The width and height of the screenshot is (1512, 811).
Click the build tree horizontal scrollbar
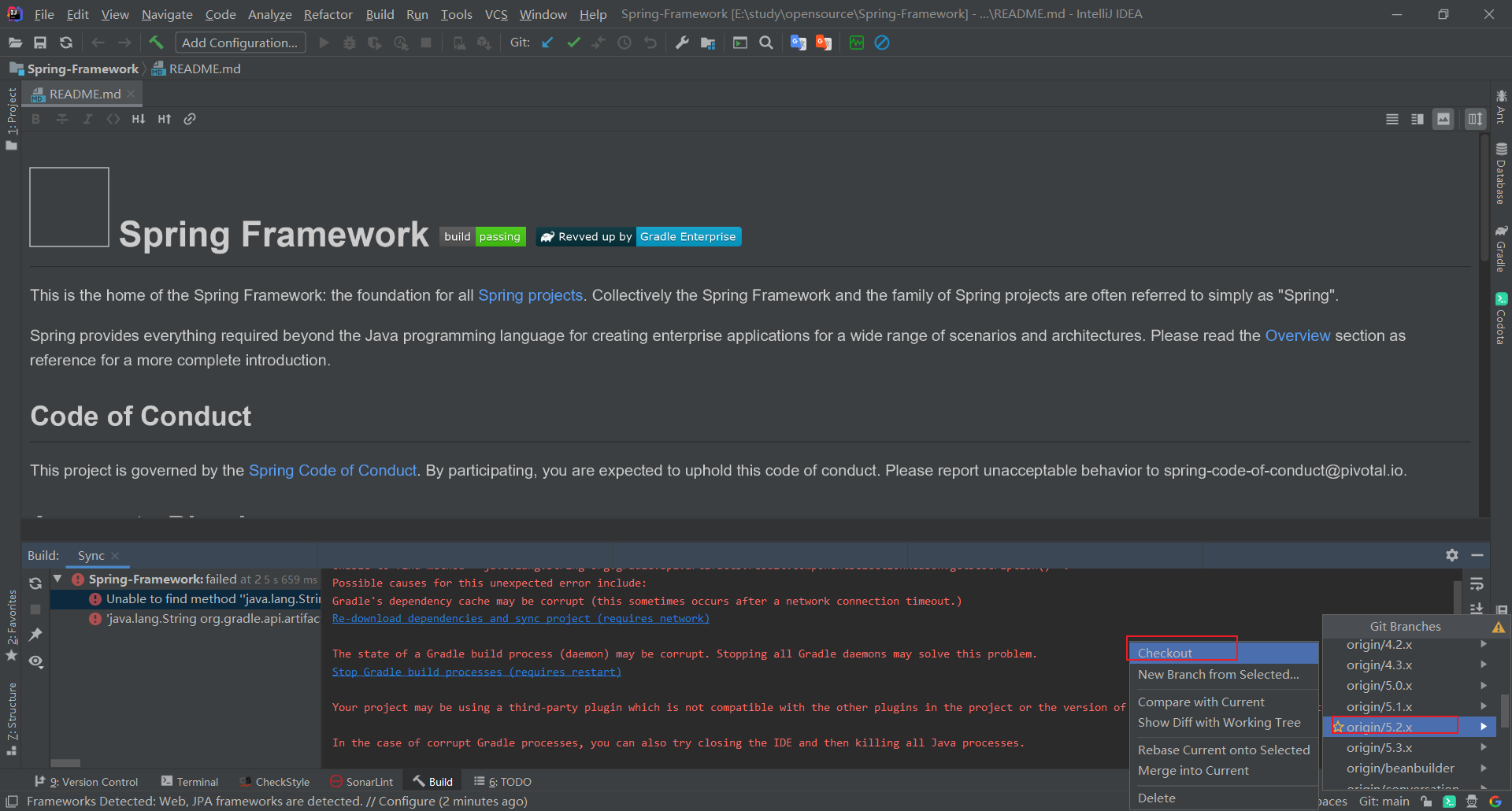(x=65, y=763)
